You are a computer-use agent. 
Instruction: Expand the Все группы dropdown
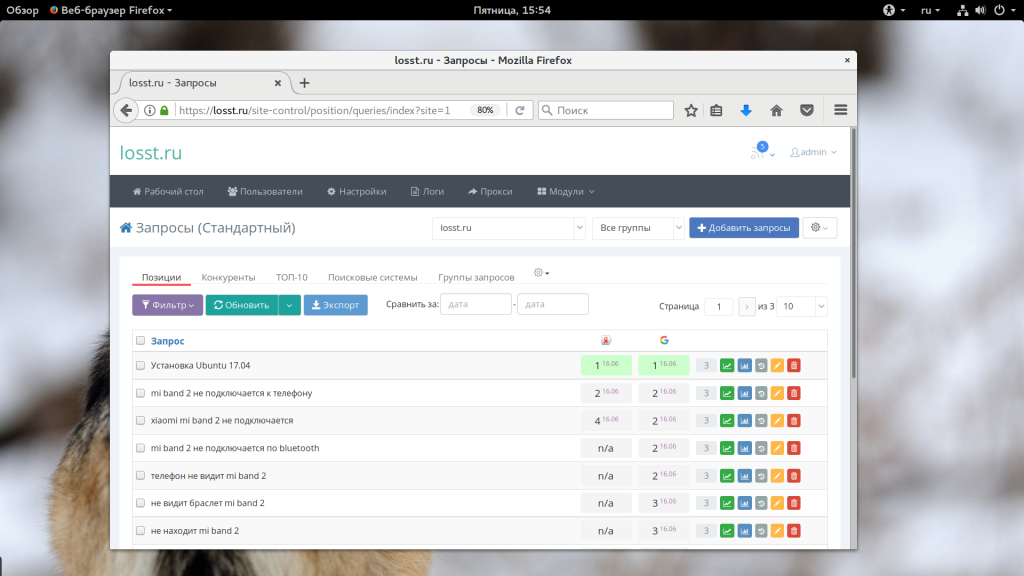click(638, 228)
